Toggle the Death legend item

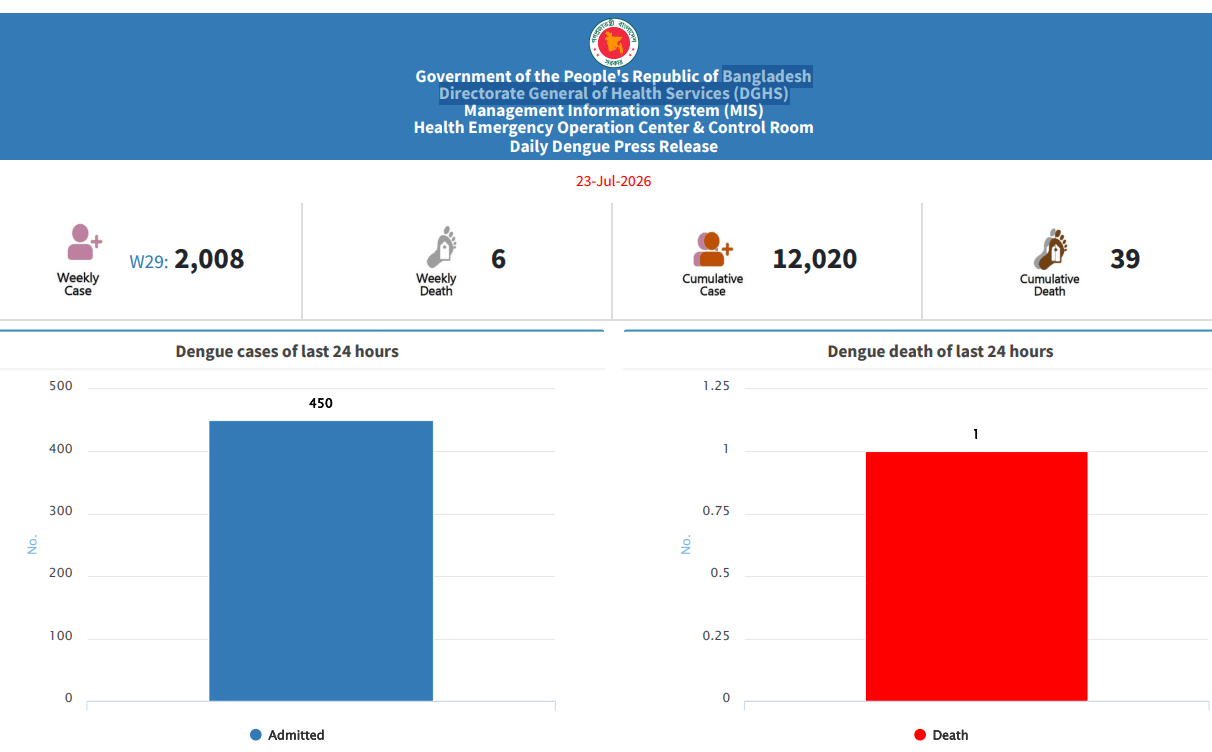point(941,735)
